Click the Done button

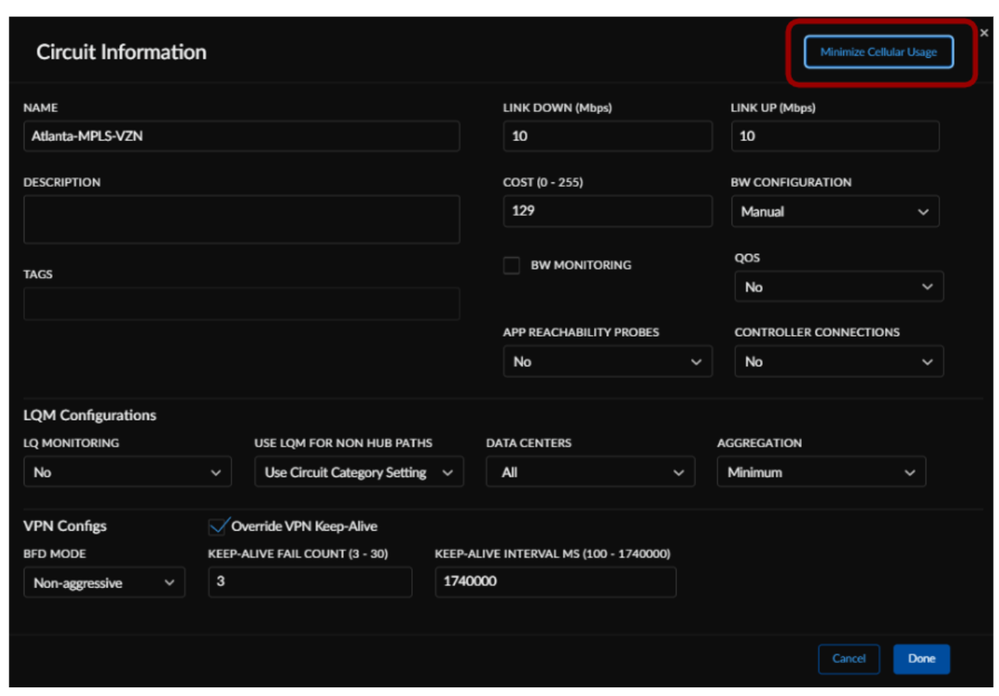[921, 659]
